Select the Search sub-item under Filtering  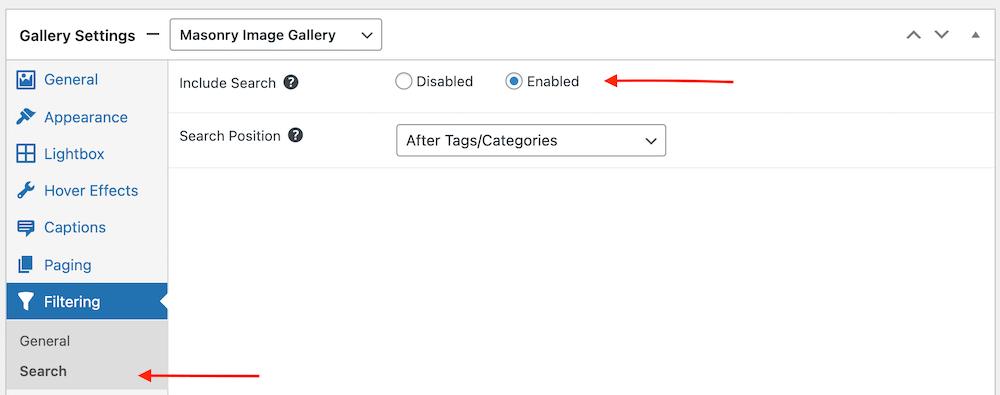(43, 371)
